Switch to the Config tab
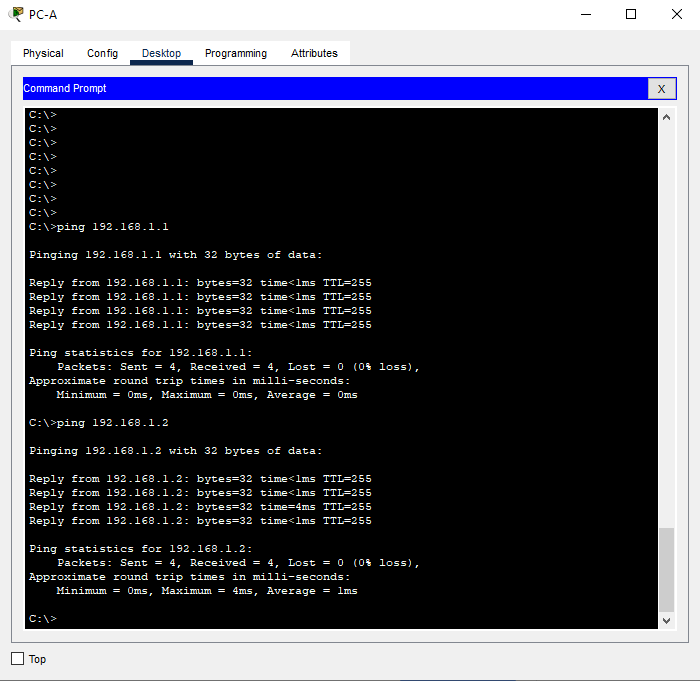 pos(102,53)
